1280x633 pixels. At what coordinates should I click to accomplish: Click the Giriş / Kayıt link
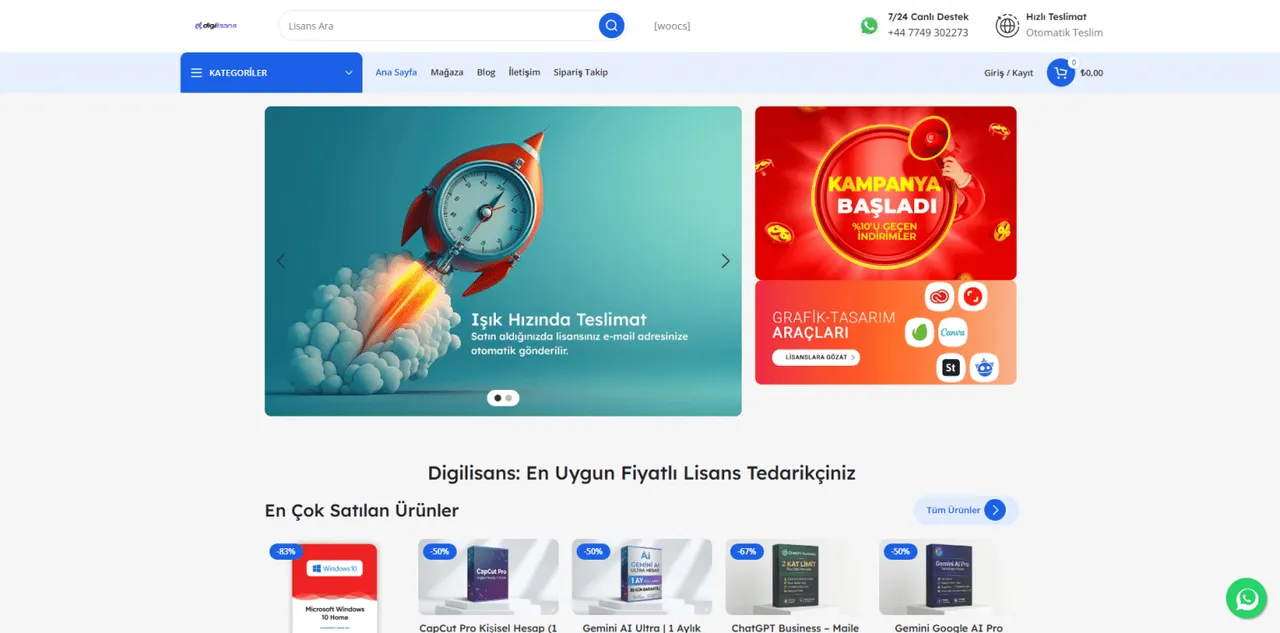tap(1009, 73)
